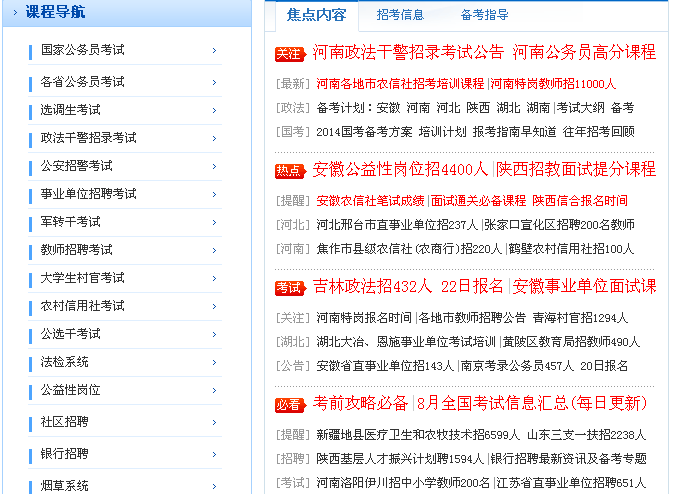Expand the 军转干考试 row arrow

(214, 222)
